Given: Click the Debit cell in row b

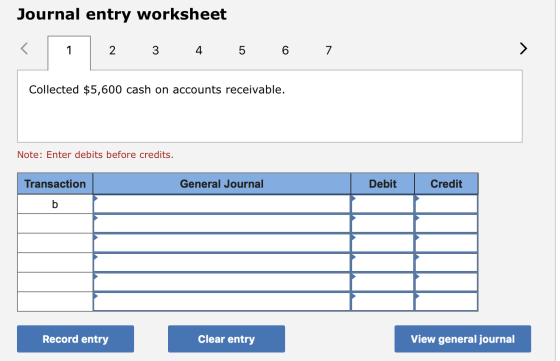Looking at the screenshot, I should coord(382,204).
